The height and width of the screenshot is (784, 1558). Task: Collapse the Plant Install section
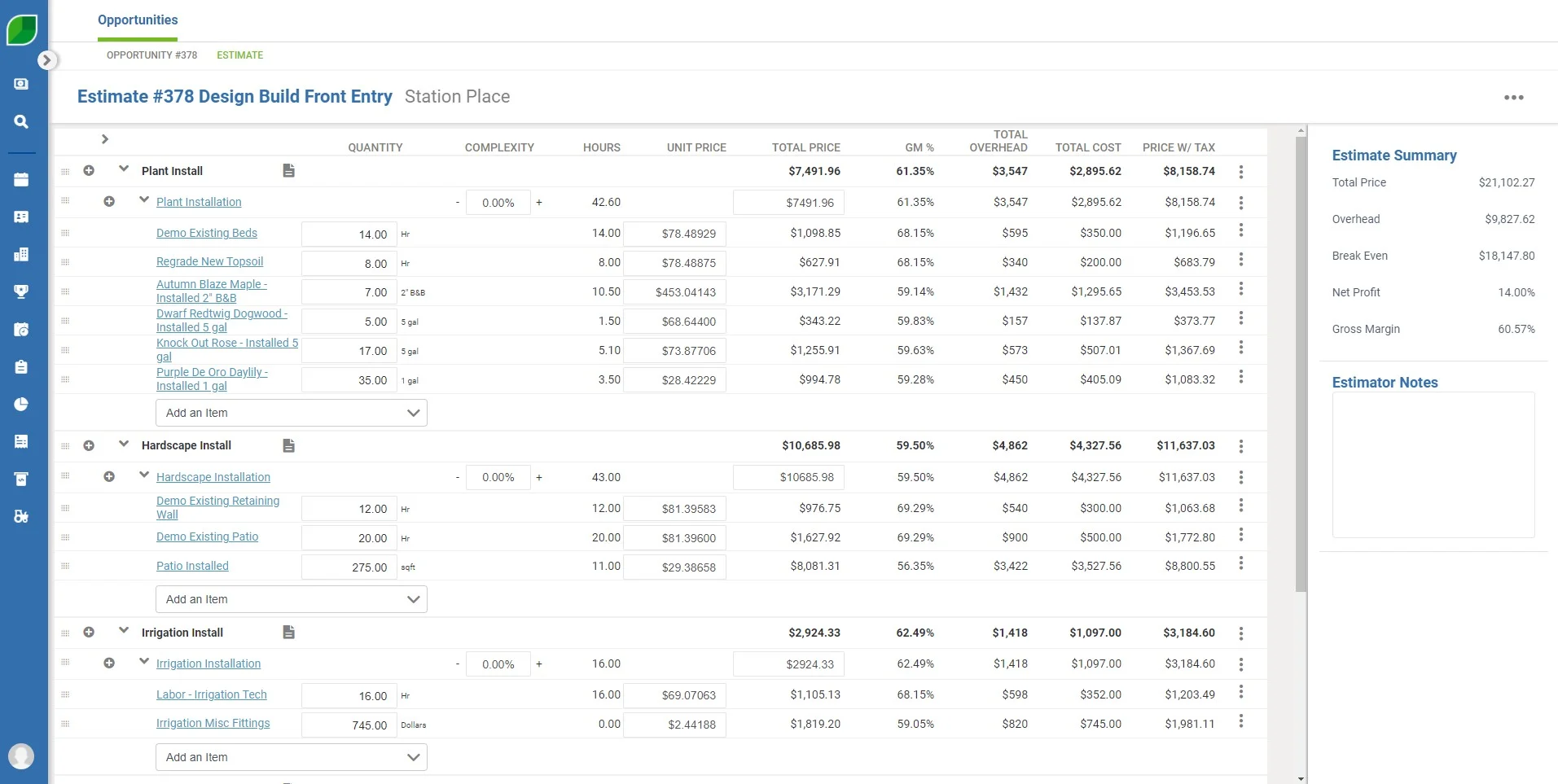click(123, 170)
